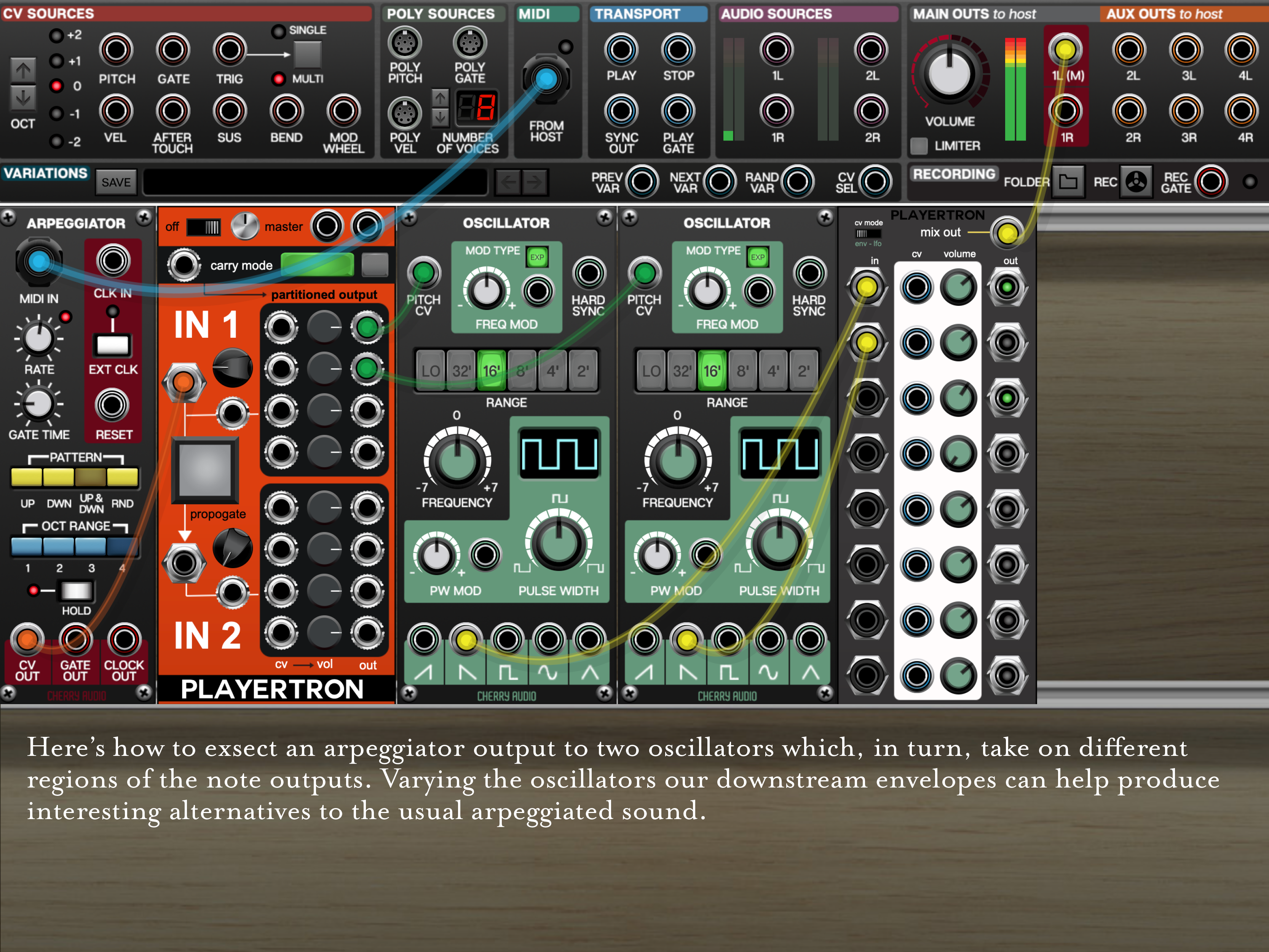1269x952 pixels.
Task: Select the 32' range on the second oscillator
Action: coord(682,371)
